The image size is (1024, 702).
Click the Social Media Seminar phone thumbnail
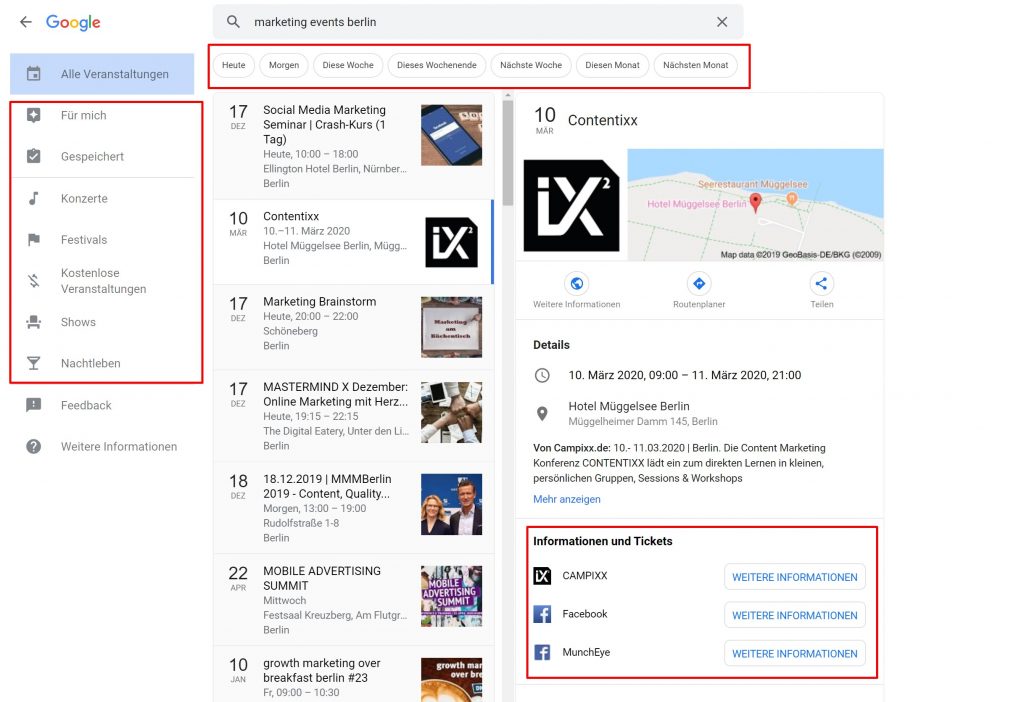tap(451, 135)
